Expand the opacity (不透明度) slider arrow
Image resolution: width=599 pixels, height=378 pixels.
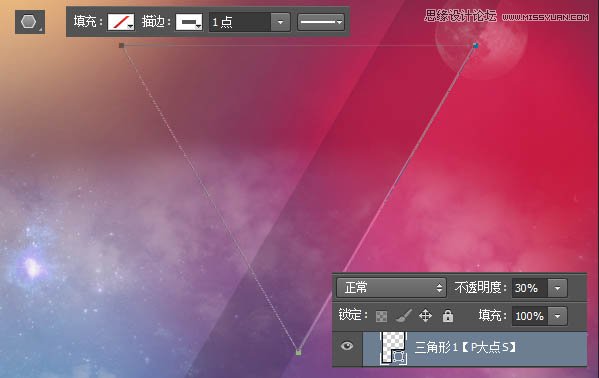557,288
